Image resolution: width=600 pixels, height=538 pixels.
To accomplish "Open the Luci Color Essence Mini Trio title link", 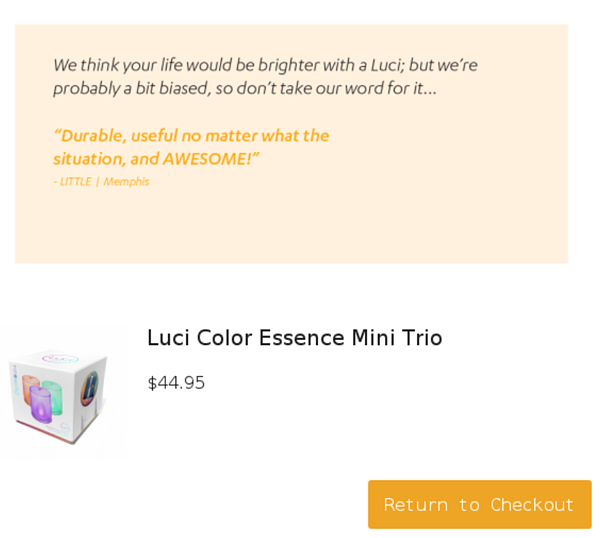I will (294, 338).
